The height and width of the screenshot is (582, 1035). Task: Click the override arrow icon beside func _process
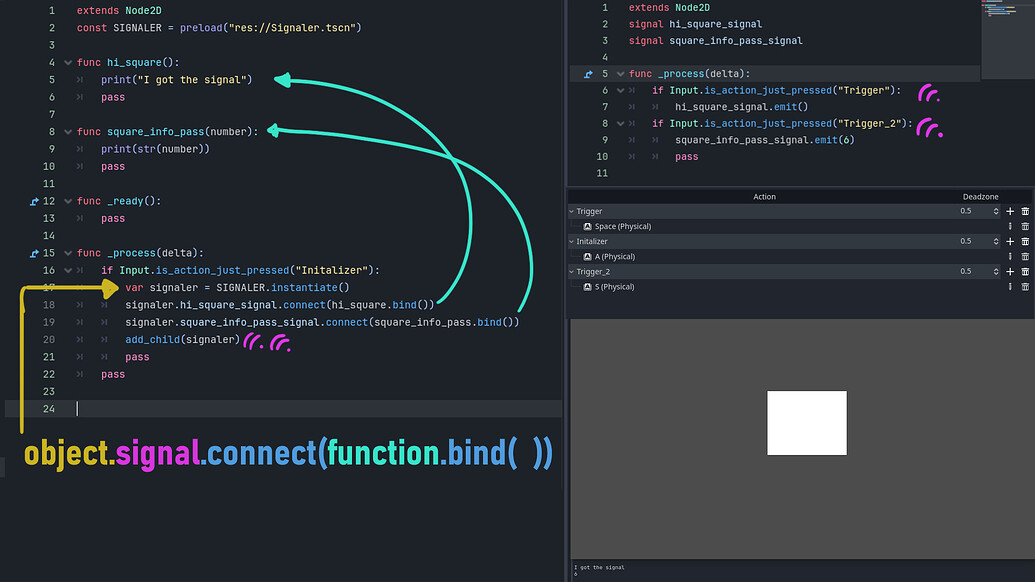pyautogui.click(x=33, y=253)
